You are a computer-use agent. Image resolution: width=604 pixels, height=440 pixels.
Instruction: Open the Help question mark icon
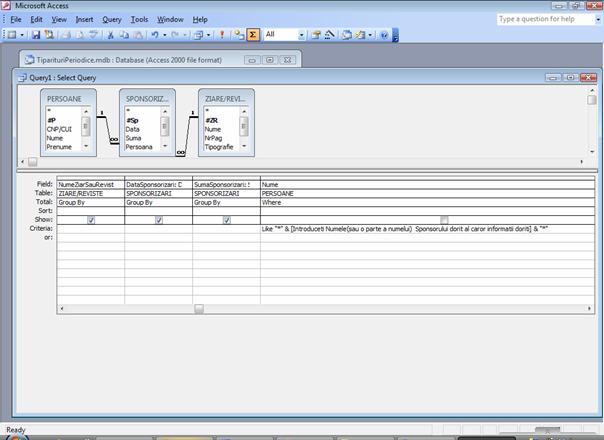(x=382, y=35)
